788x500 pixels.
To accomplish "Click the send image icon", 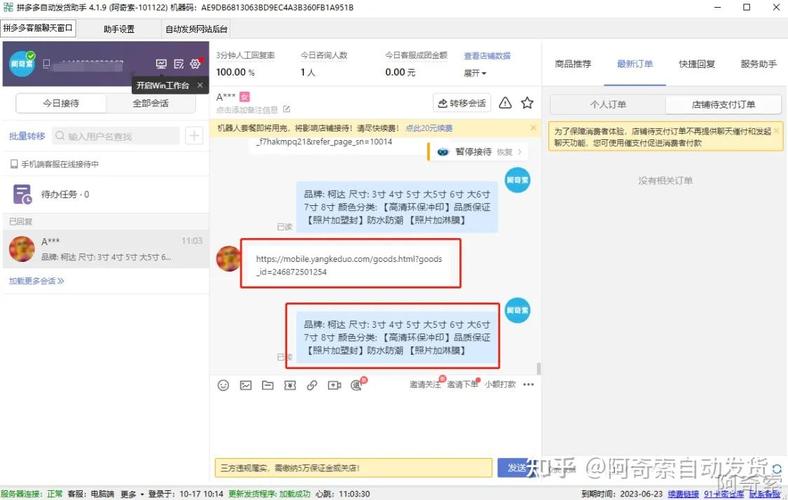I will coord(245,385).
